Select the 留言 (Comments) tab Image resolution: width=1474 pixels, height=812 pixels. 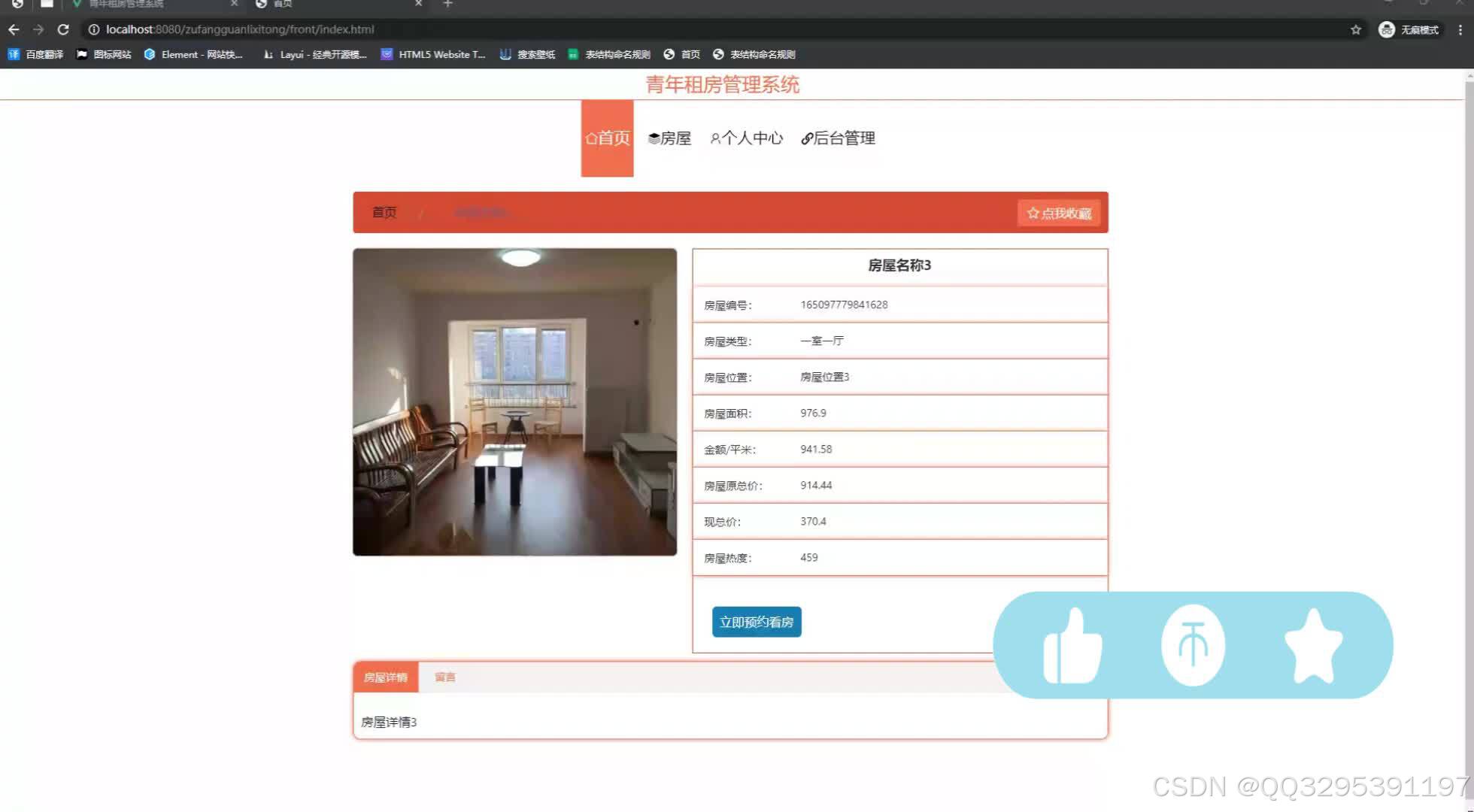(x=444, y=677)
